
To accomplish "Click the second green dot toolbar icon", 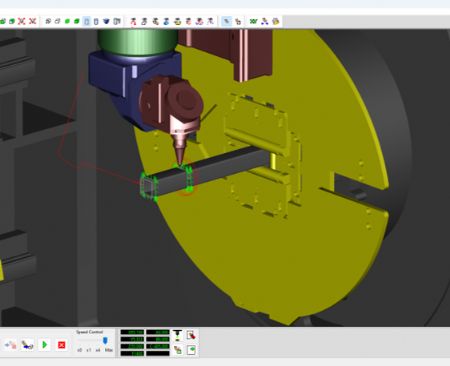I will click(77, 21).
